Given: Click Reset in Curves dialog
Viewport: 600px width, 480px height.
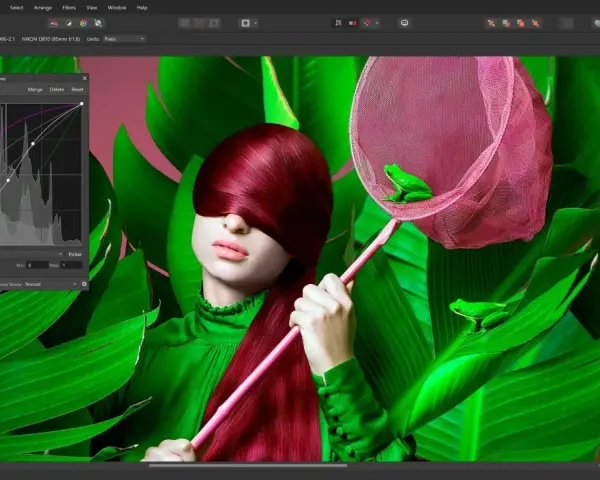Looking at the screenshot, I should [x=77, y=90].
